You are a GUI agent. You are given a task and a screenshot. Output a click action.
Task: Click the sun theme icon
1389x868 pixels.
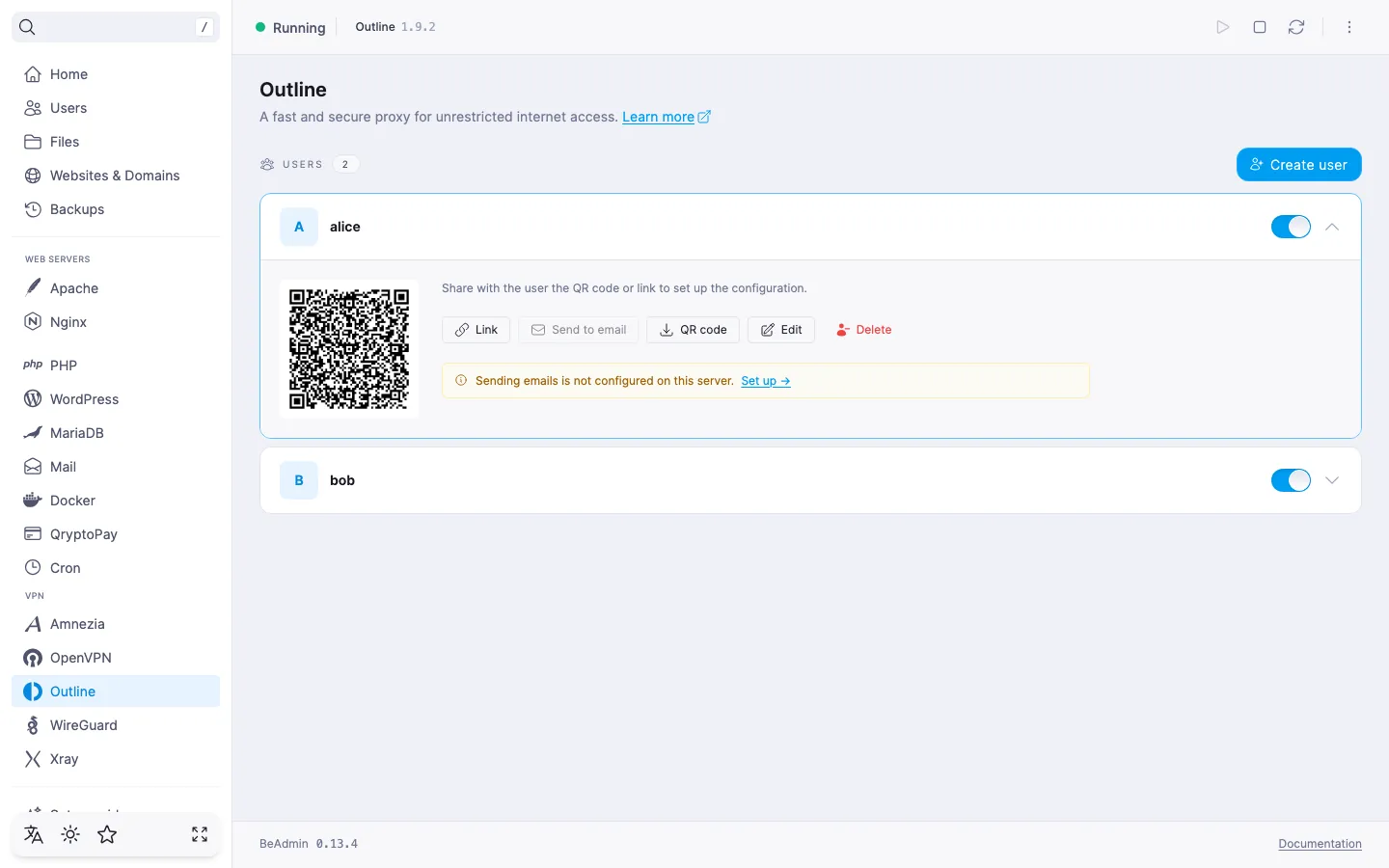(x=70, y=835)
